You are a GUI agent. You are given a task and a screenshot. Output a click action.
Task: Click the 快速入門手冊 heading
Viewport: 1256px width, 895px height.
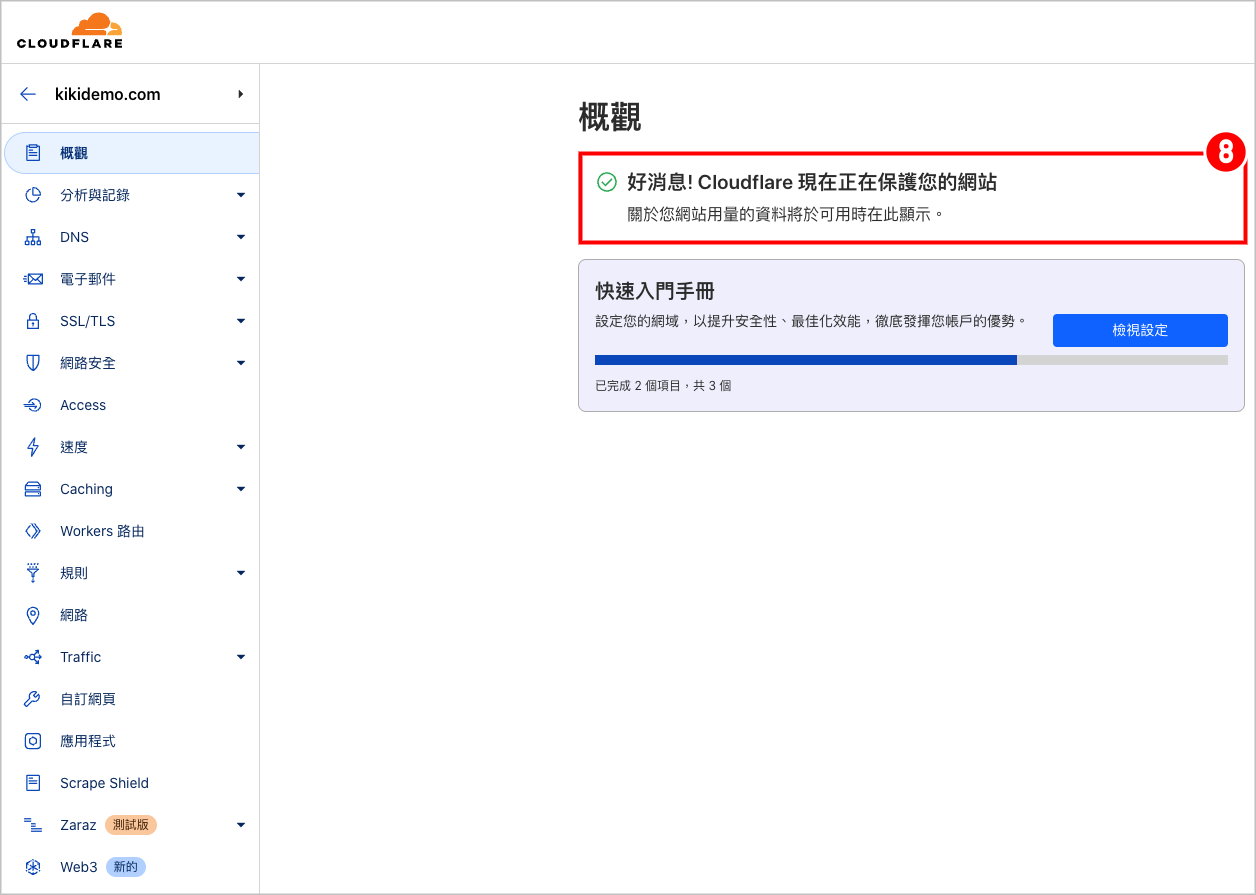[x=655, y=291]
